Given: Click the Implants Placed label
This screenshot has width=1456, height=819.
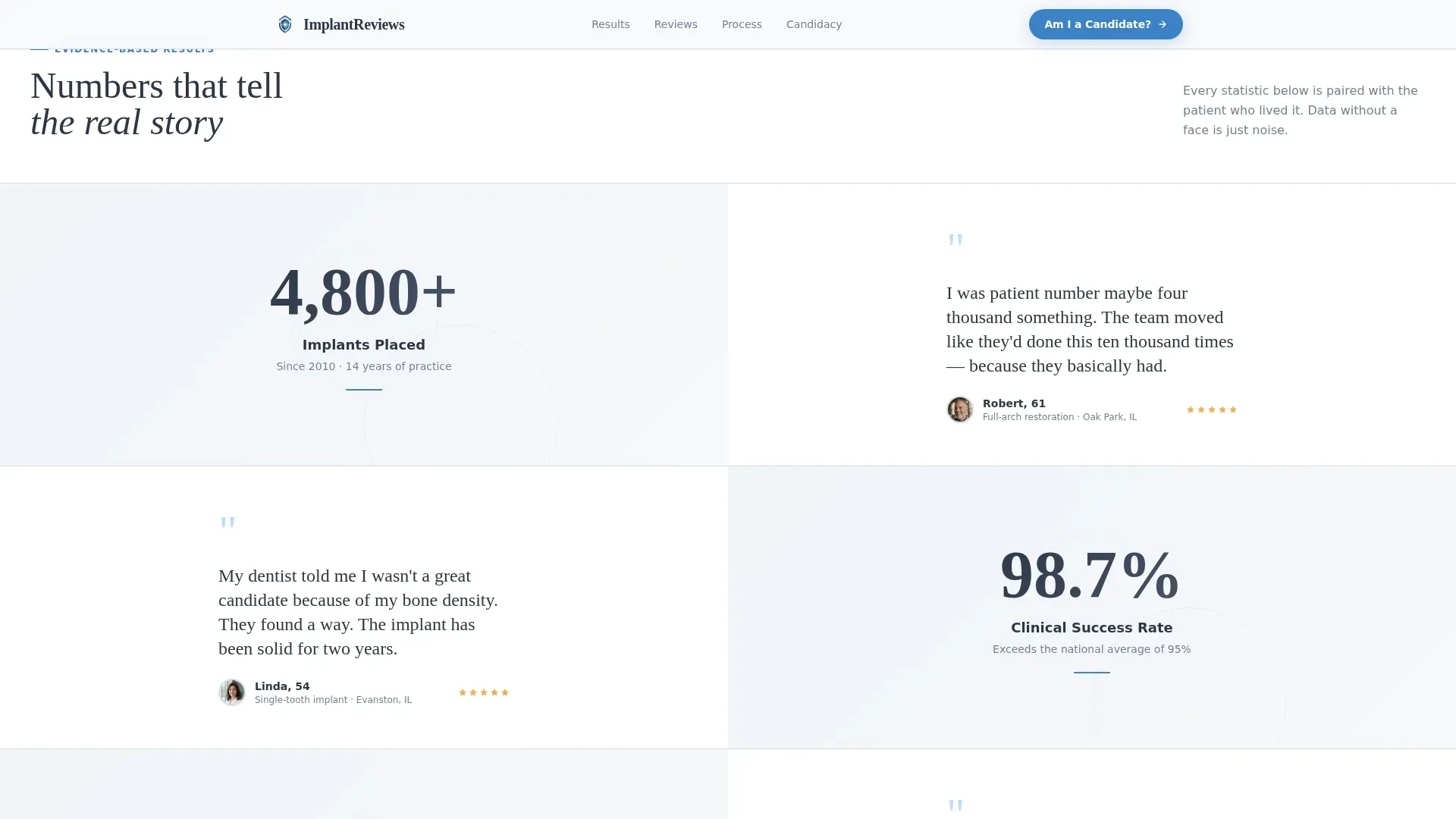Looking at the screenshot, I should [x=364, y=345].
